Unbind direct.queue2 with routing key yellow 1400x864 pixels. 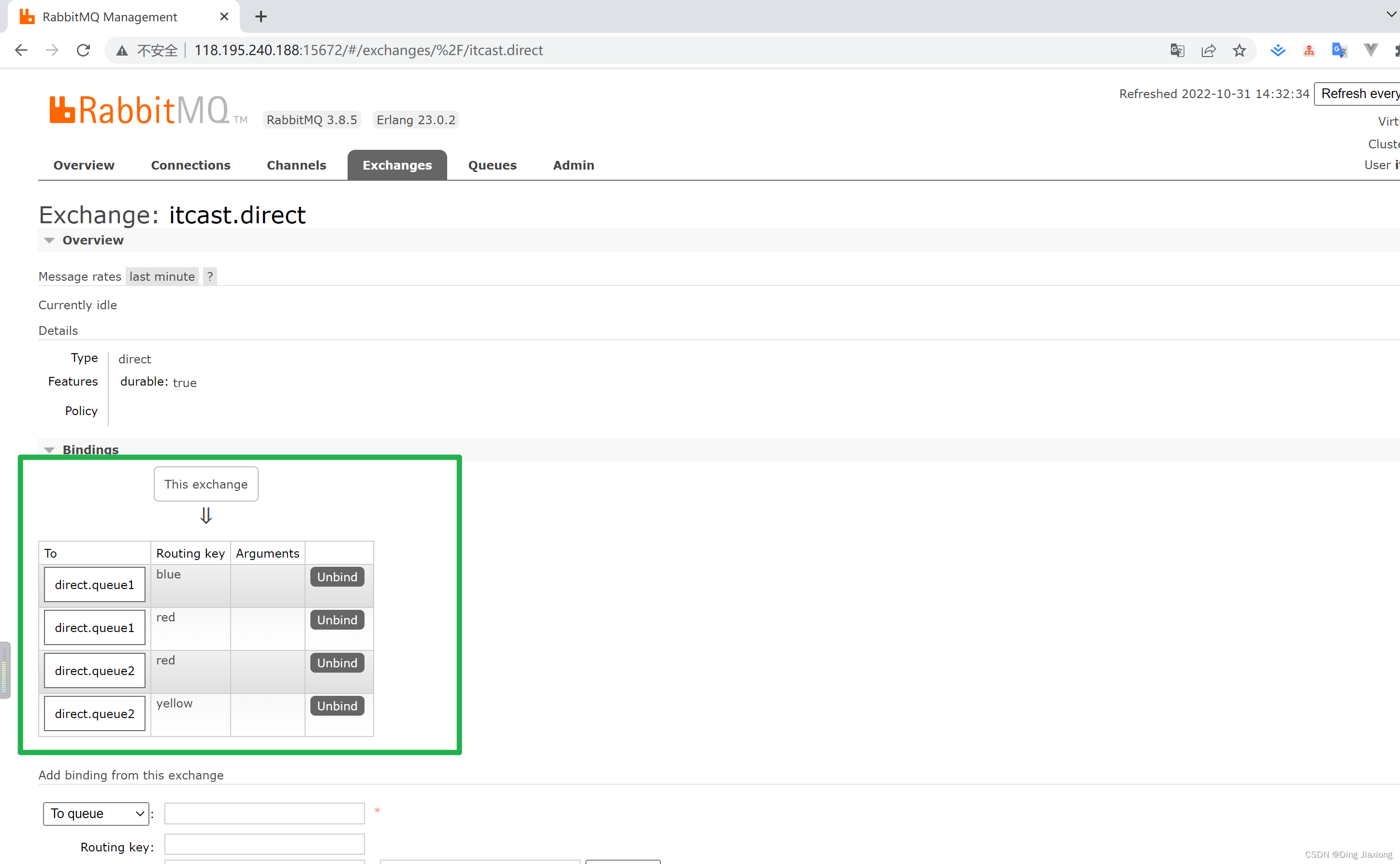click(337, 706)
